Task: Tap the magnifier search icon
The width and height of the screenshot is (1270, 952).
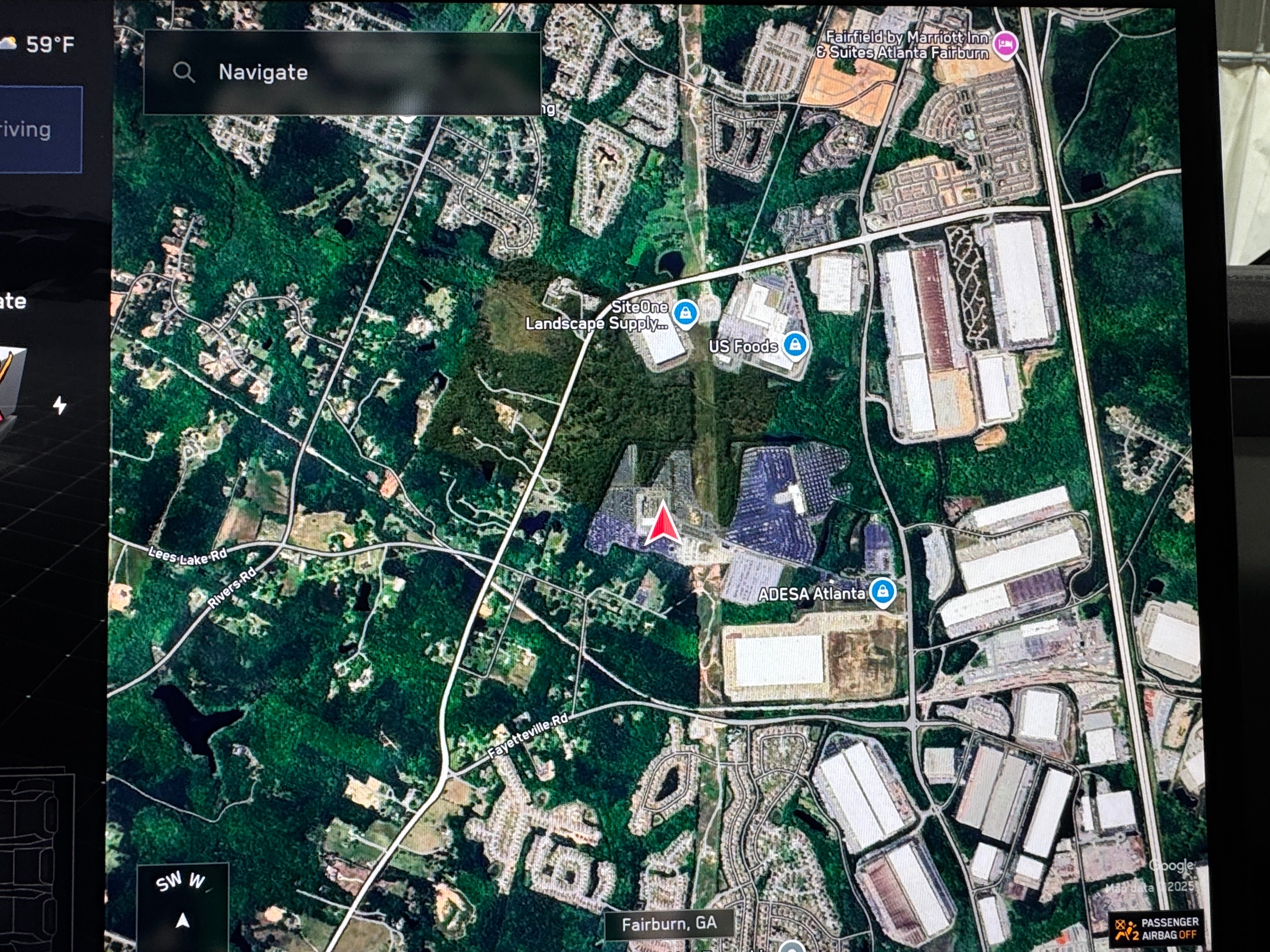Action: pos(184,72)
